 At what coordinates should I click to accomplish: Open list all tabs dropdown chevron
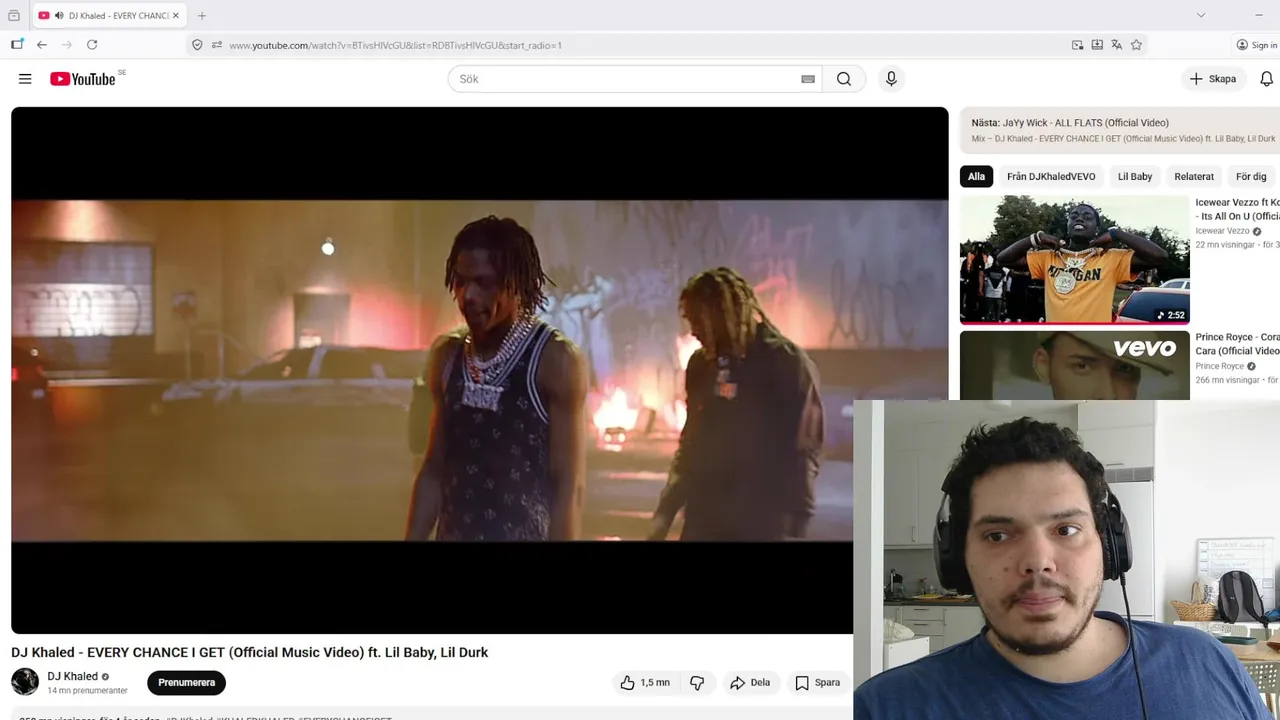pos(1201,15)
